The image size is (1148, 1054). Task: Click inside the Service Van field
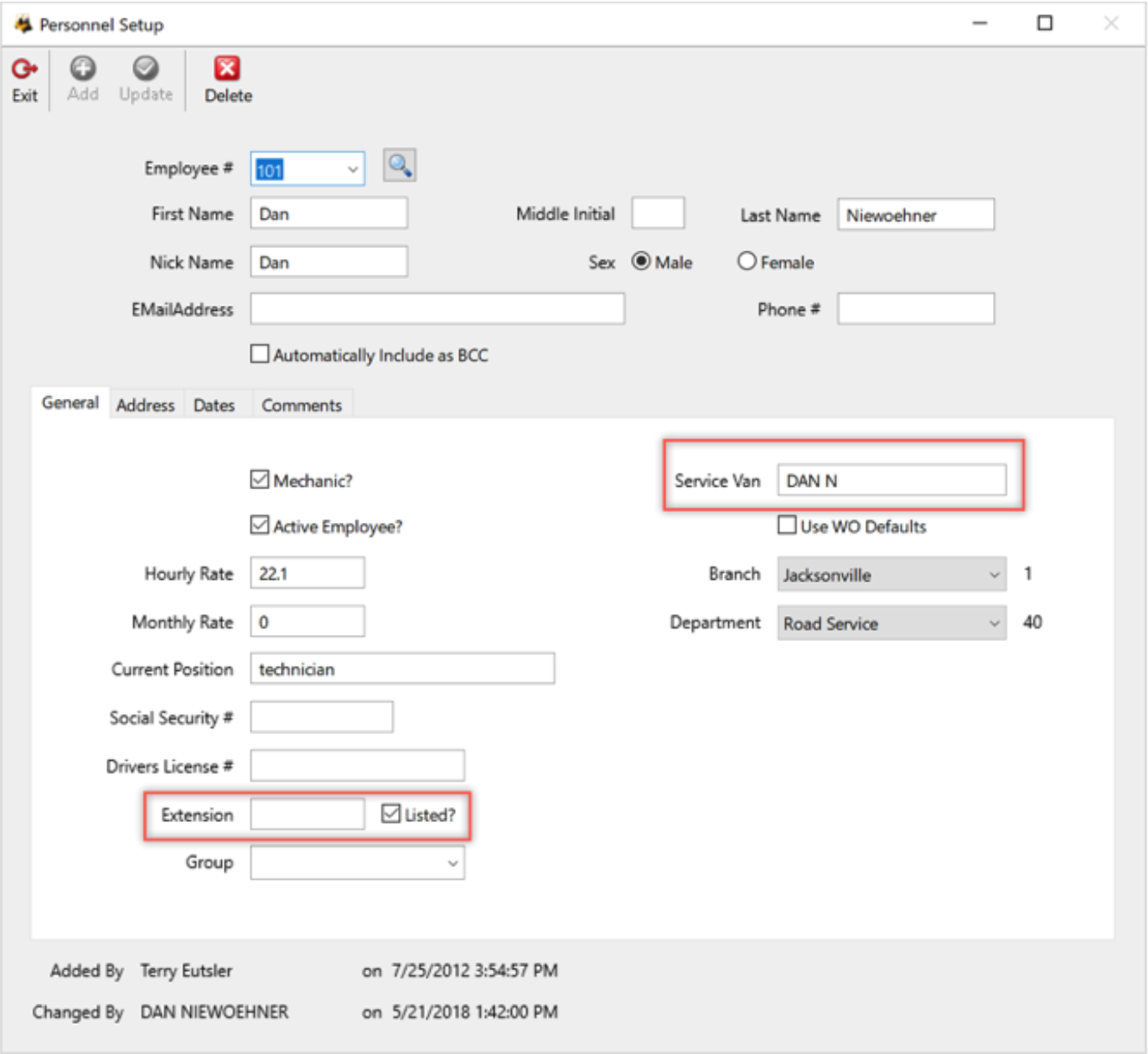892,480
